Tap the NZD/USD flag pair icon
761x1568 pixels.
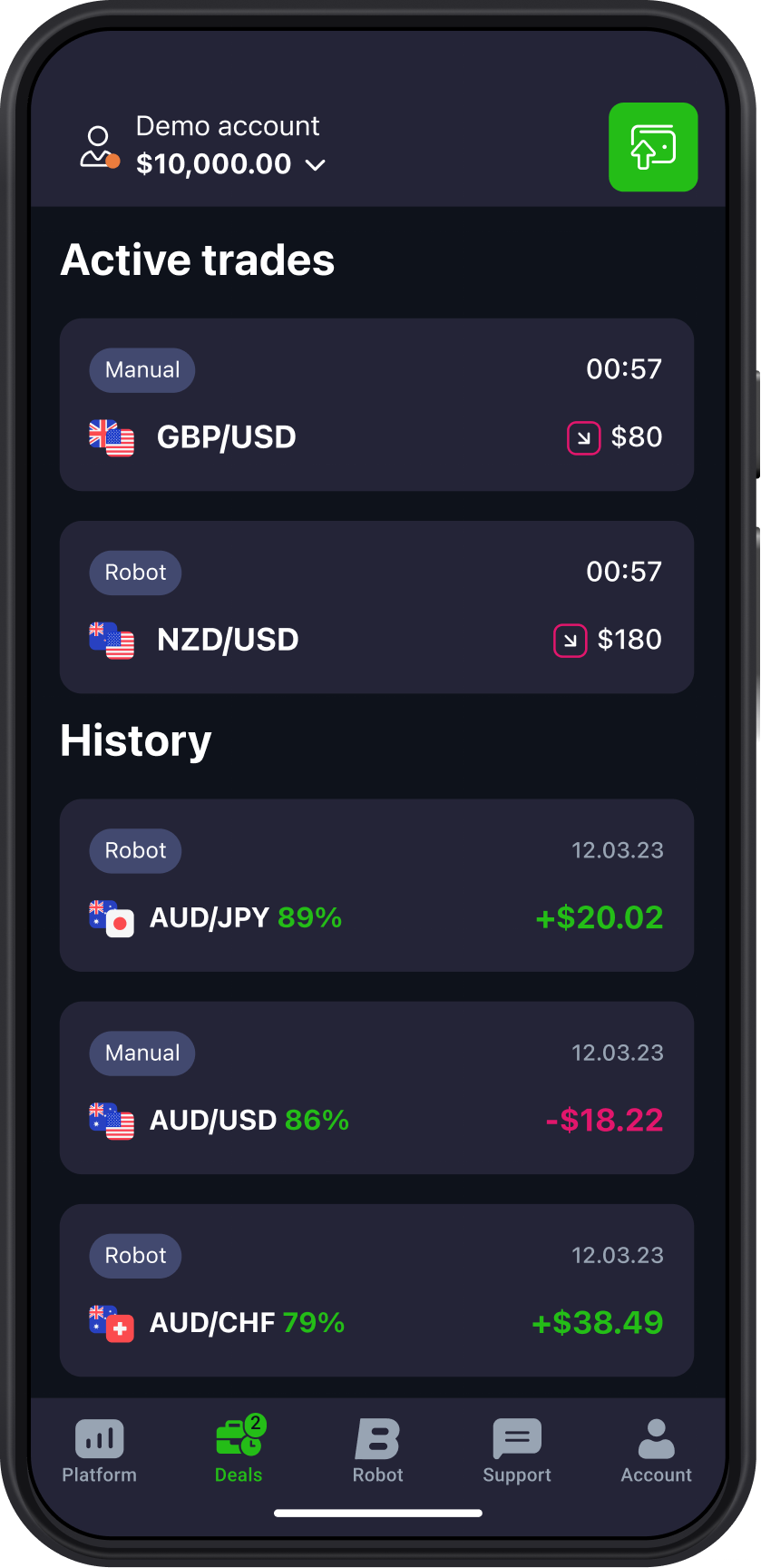click(112, 641)
